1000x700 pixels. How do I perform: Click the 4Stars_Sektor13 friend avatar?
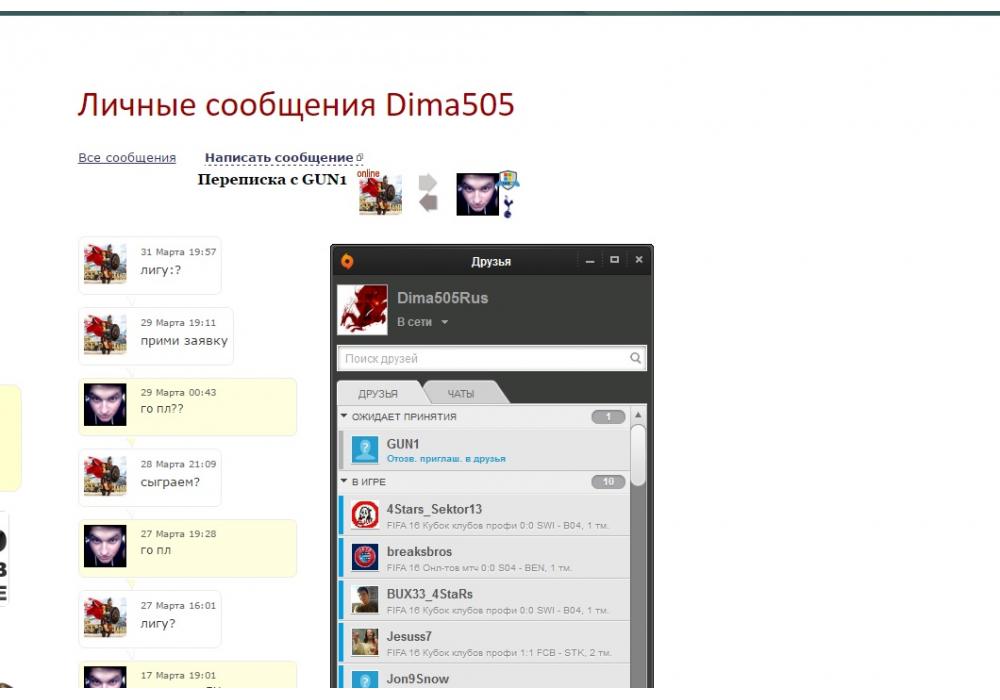(364, 515)
